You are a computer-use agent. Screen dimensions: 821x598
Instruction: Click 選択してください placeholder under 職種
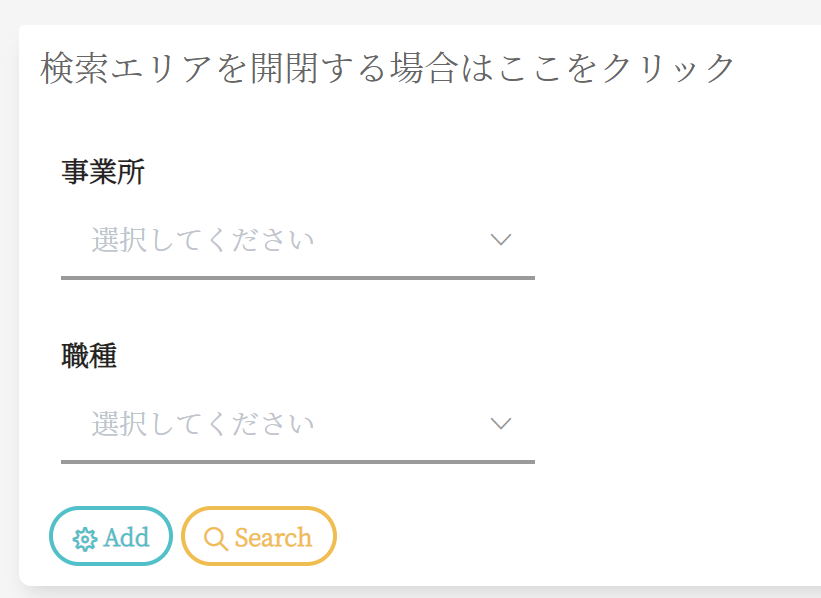[203, 425]
